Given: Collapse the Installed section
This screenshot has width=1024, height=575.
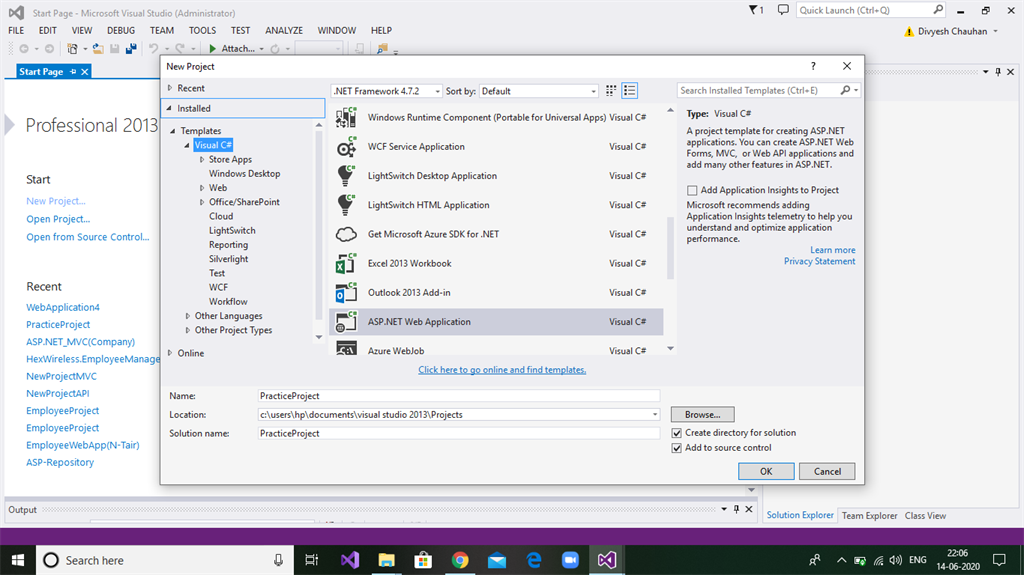Looking at the screenshot, I should [x=169, y=108].
